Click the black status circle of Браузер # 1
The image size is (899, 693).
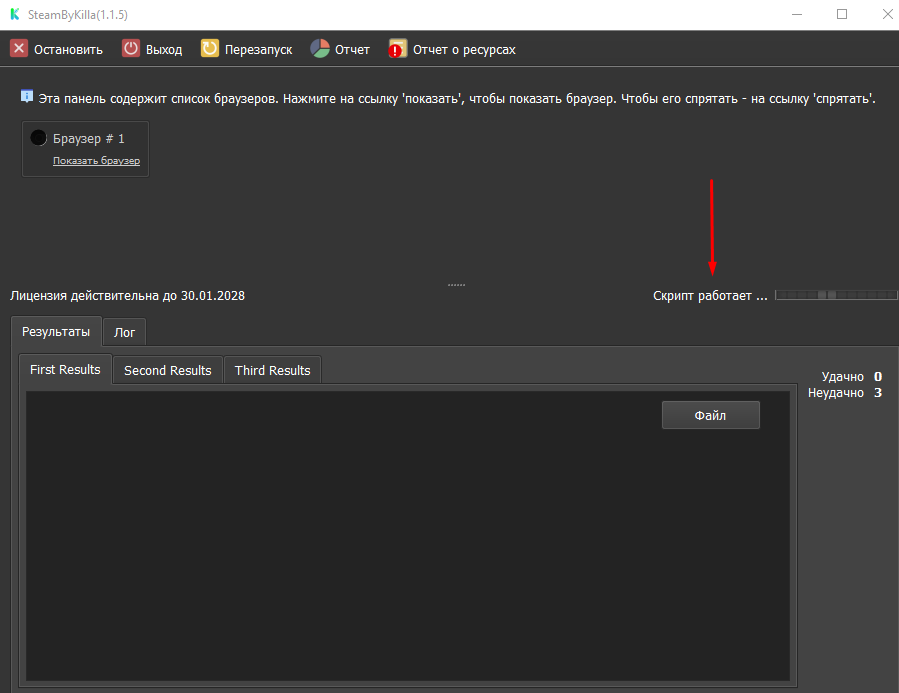click(39, 138)
